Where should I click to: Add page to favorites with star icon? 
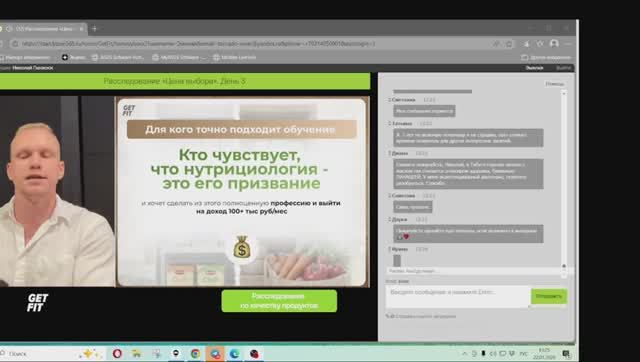(509, 44)
